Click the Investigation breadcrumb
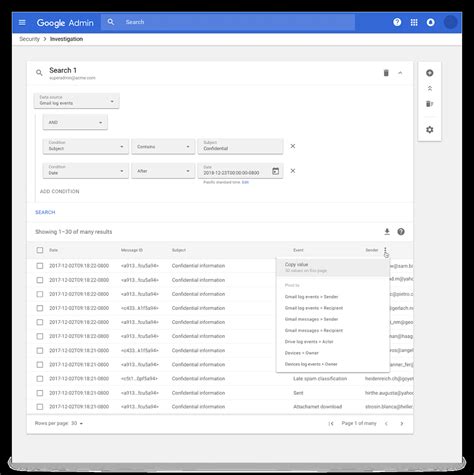 (66, 39)
